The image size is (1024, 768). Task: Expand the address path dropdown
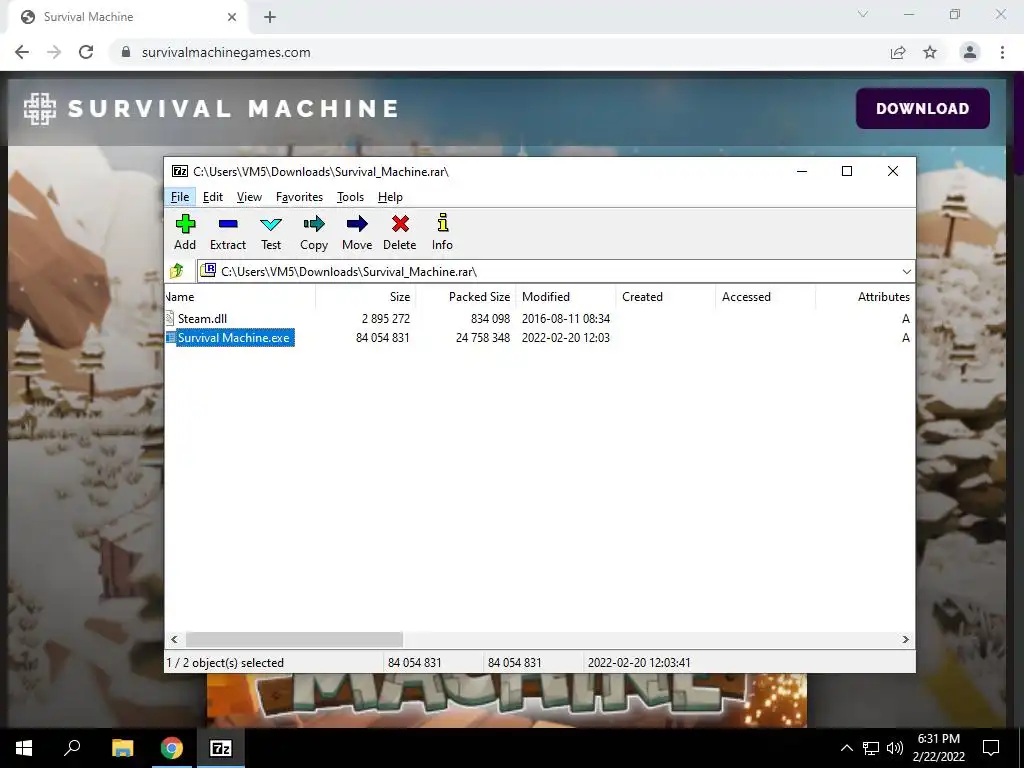[906, 272]
